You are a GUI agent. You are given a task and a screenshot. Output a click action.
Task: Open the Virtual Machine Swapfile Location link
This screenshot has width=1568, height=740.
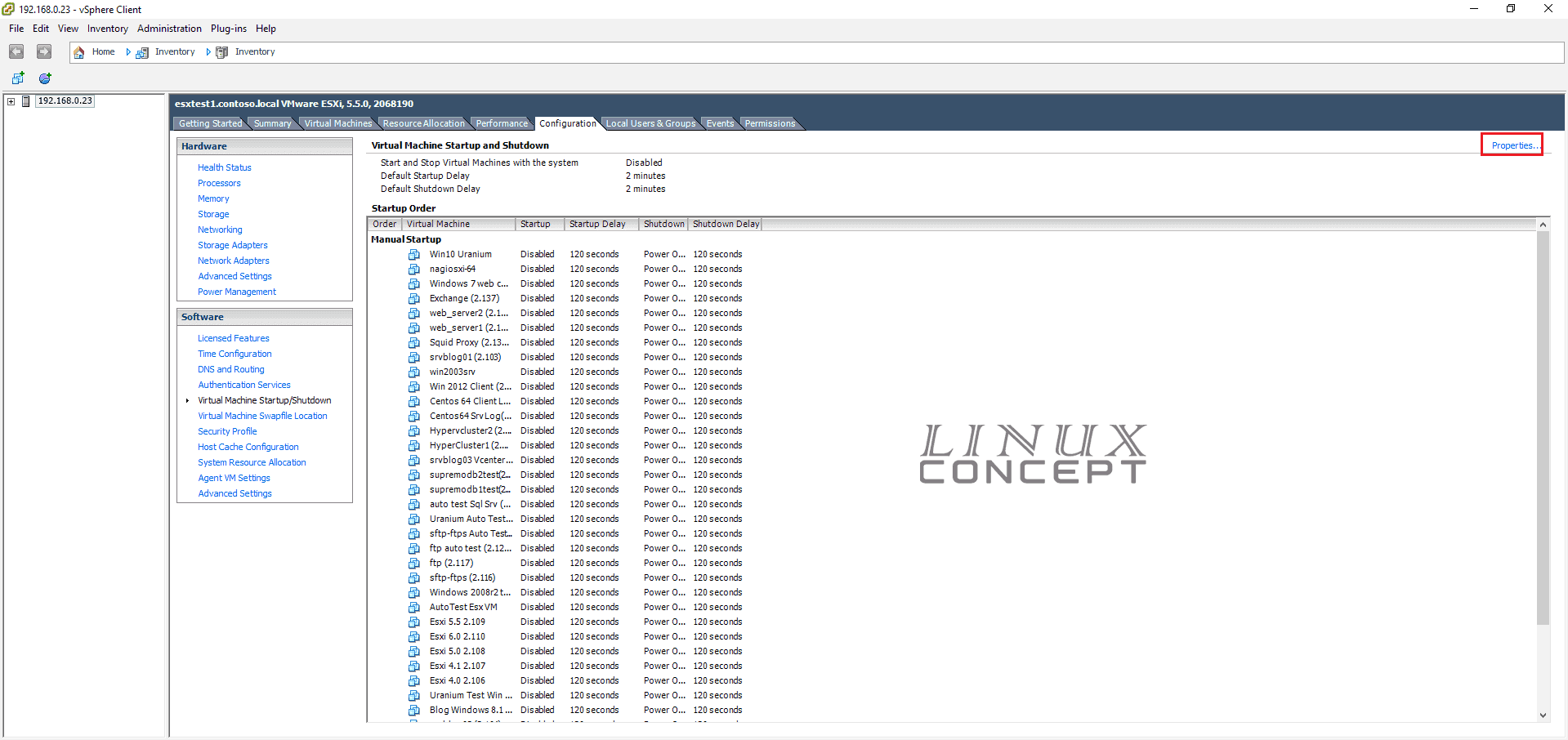tap(262, 416)
